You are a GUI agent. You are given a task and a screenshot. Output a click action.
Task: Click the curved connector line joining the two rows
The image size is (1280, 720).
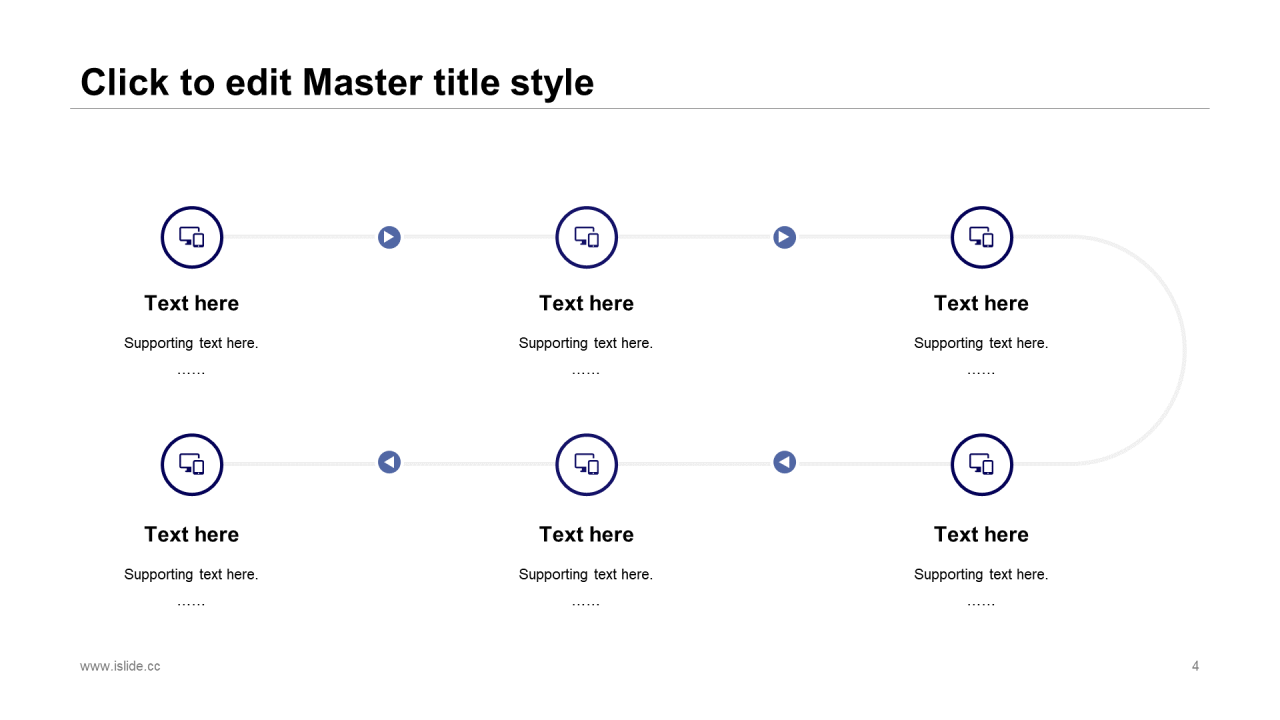point(1185,350)
